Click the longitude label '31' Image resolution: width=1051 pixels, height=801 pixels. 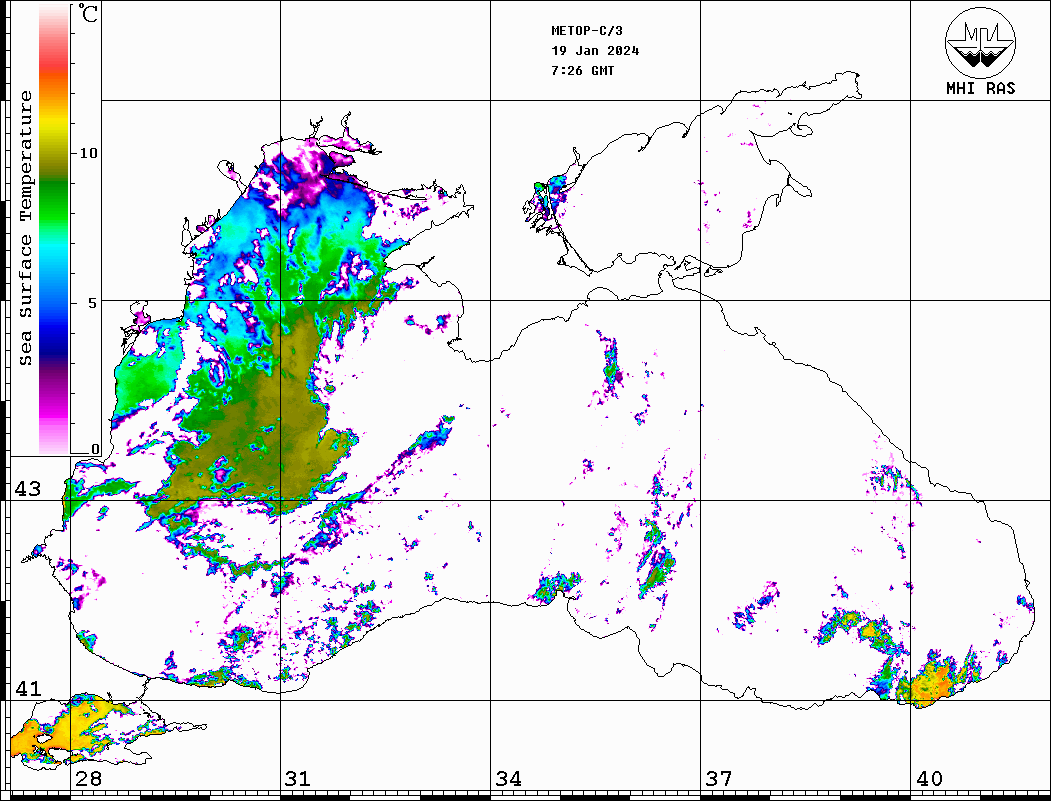click(x=298, y=779)
